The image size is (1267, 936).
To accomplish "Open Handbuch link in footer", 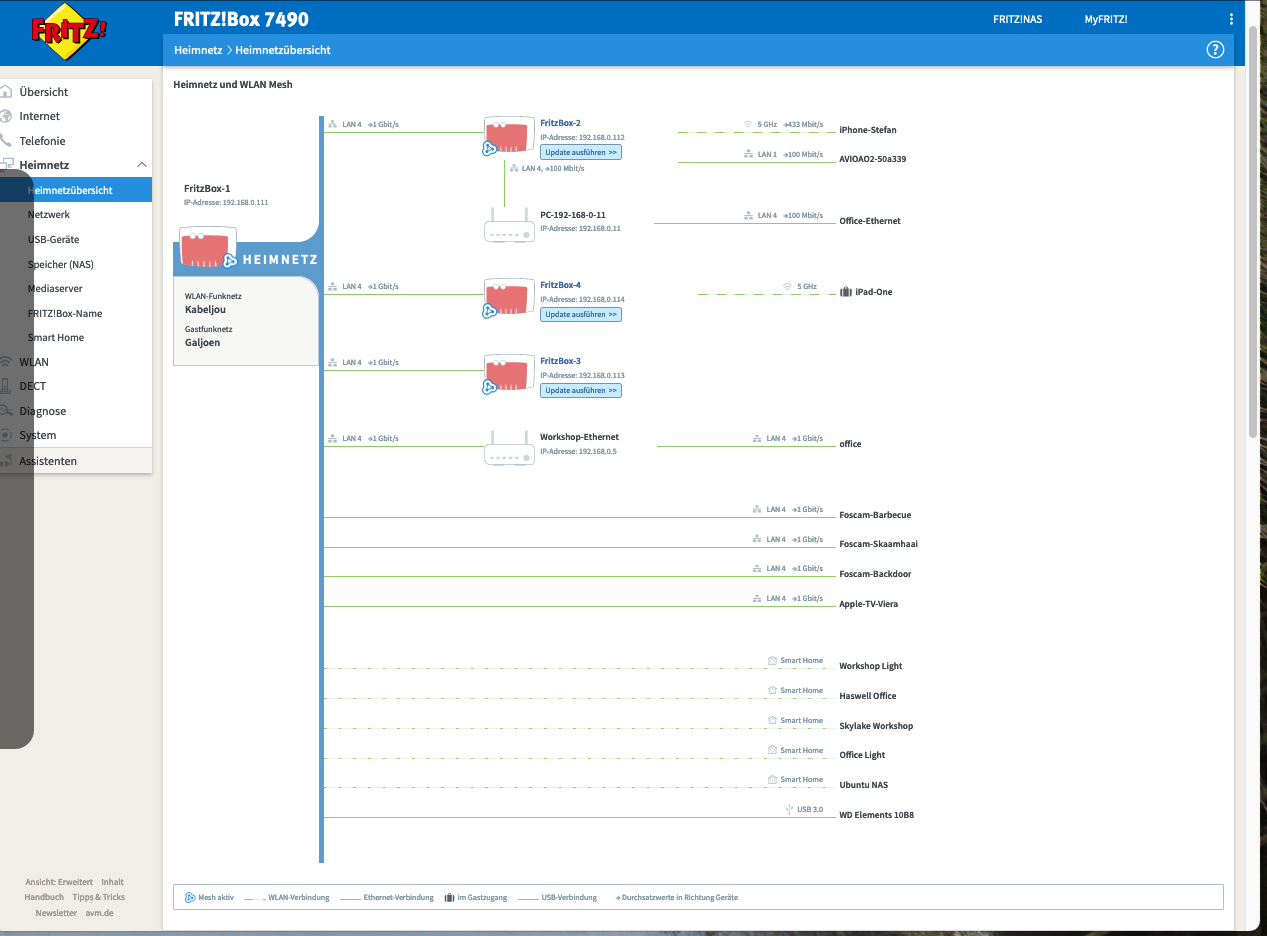I will pos(44,897).
